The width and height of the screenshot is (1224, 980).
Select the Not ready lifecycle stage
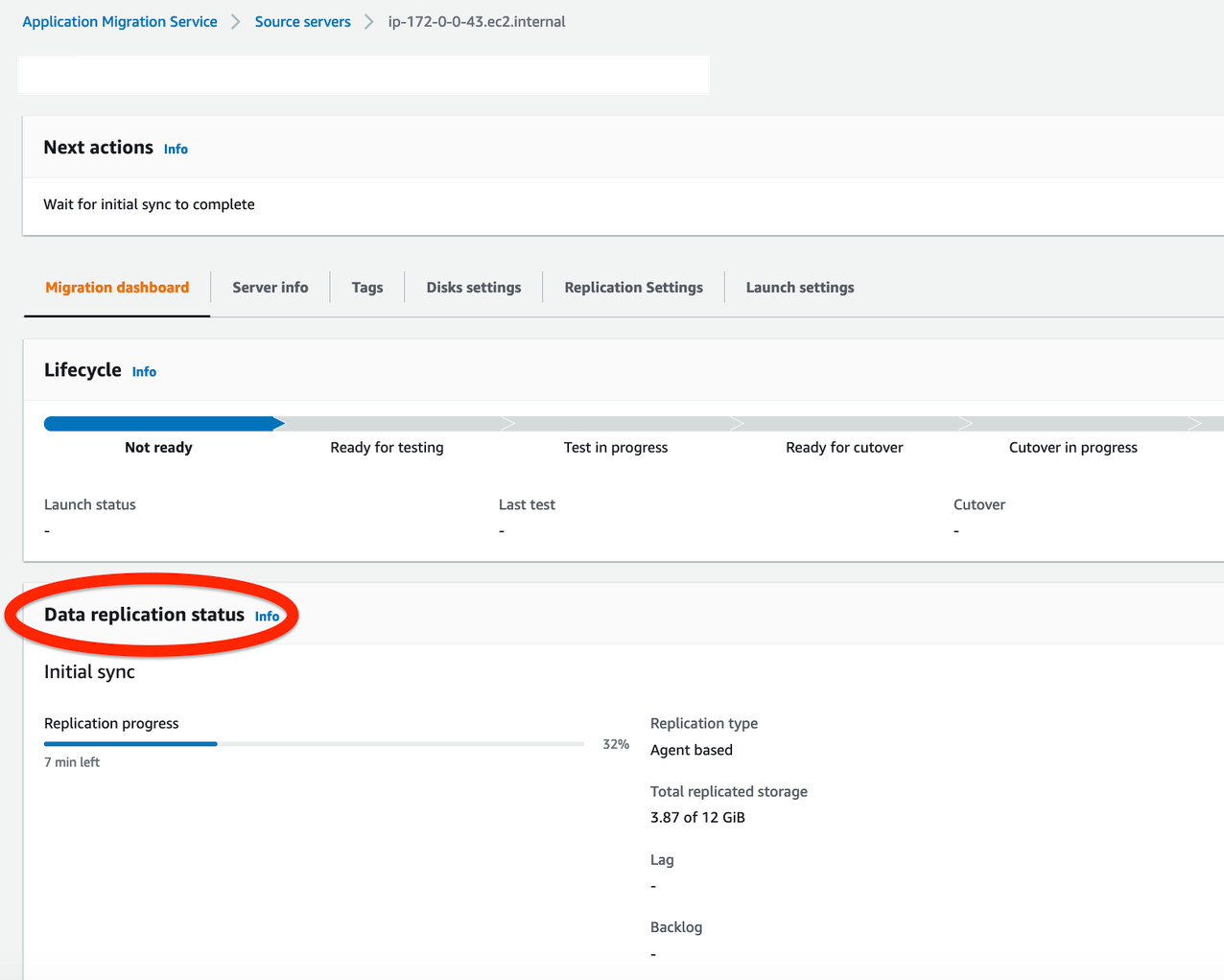(x=158, y=447)
